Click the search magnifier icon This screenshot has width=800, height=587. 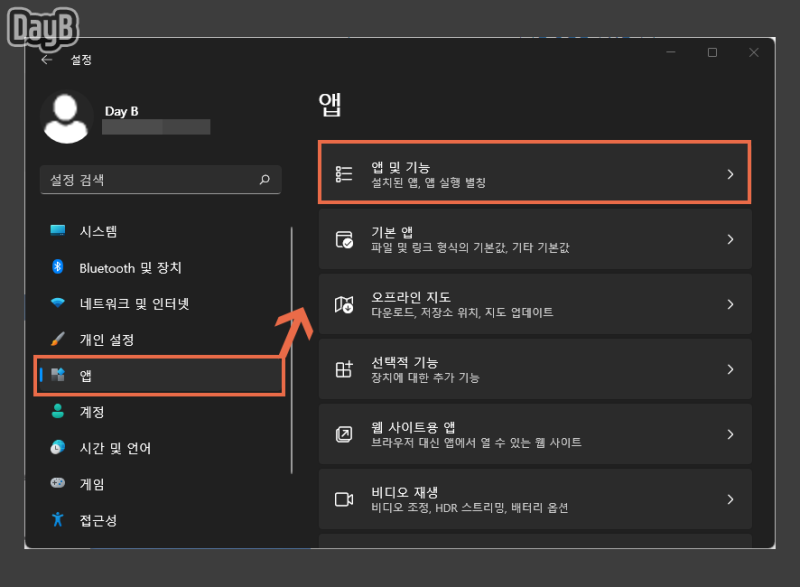tap(264, 180)
